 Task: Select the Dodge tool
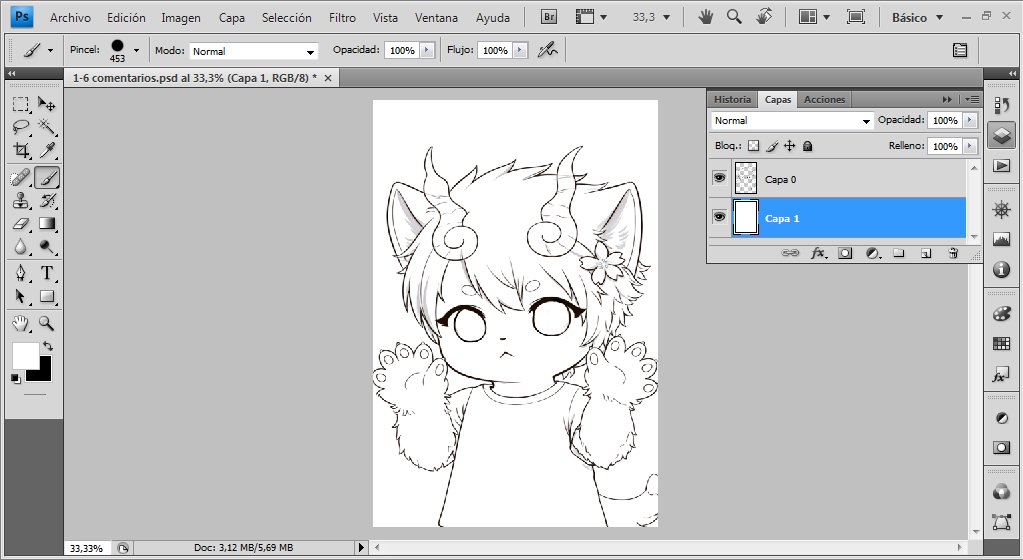[x=46, y=247]
